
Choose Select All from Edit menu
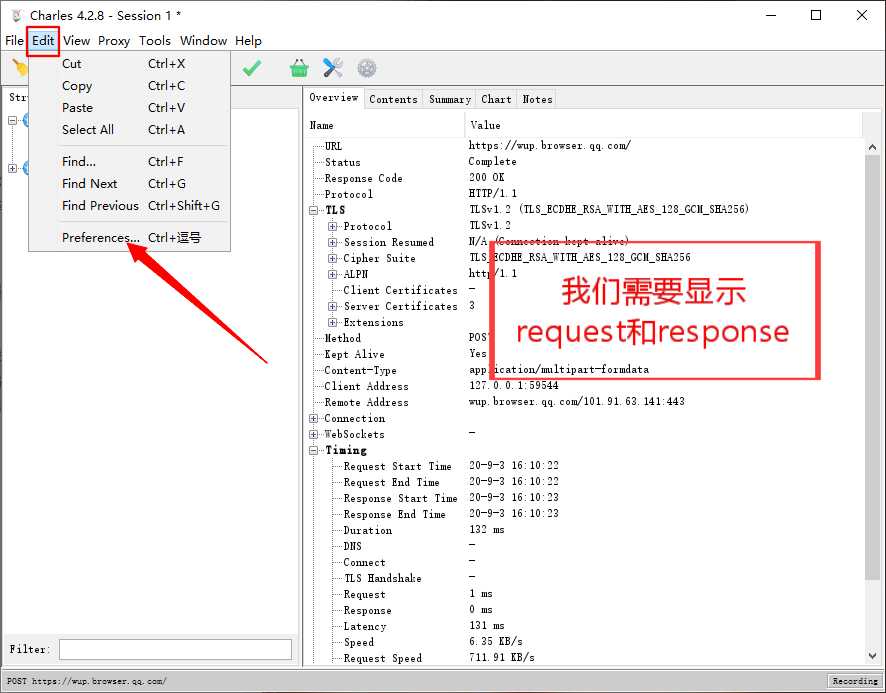pyautogui.click(x=129, y=130)
